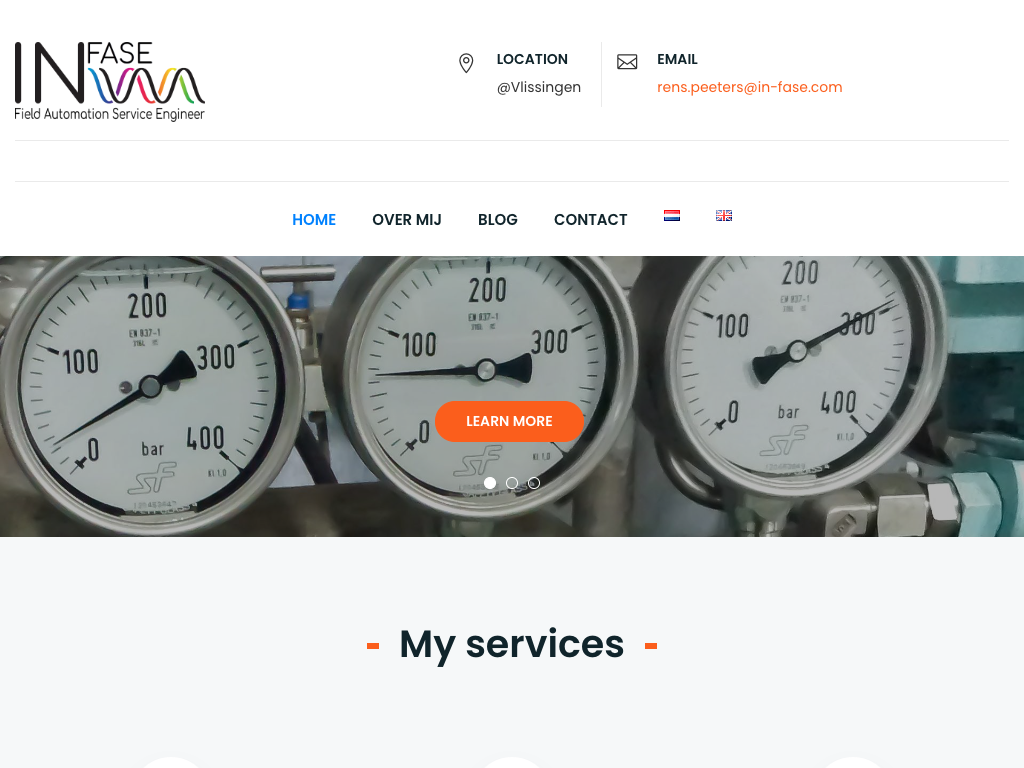Click the Learn More button

click(x=509, y=421)
